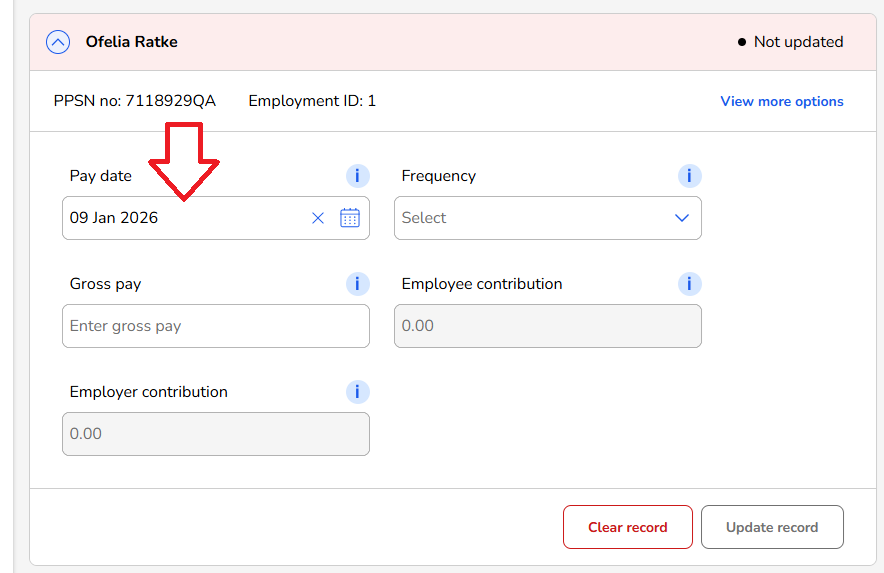Show Gross pay info tooltip icon

click(x=357, y=284)
